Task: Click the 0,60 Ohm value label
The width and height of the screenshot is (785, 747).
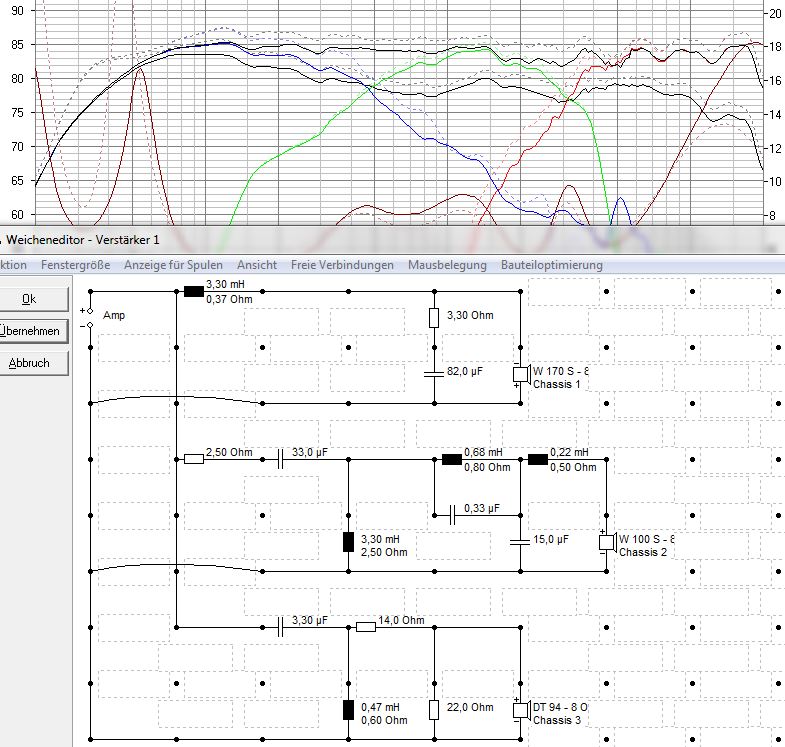Action: [384, 720]
